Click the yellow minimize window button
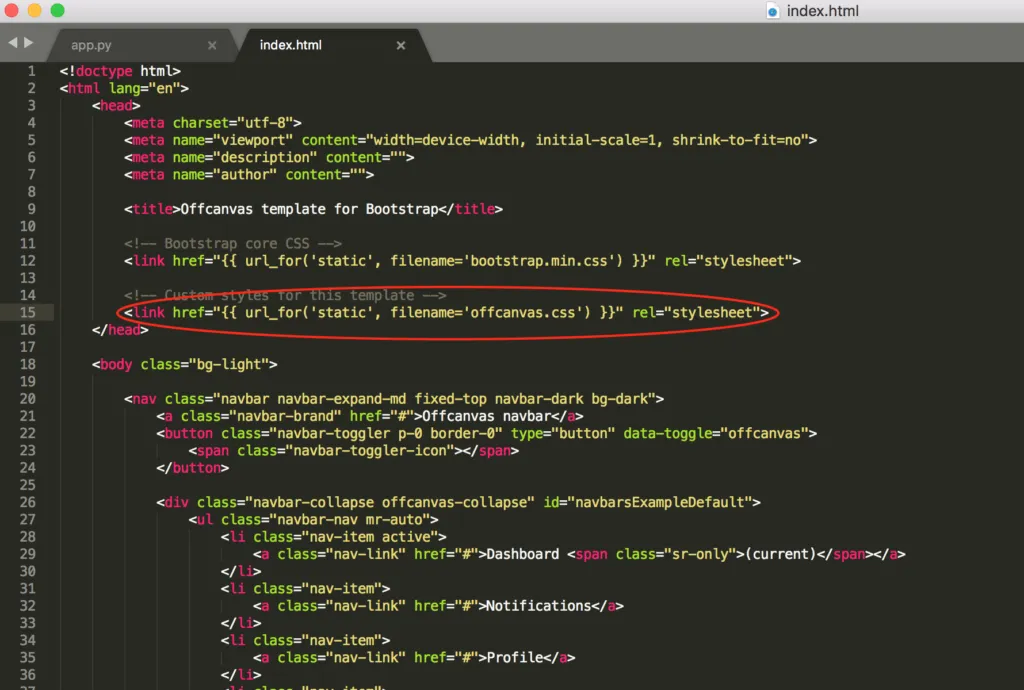 [35, 10]
